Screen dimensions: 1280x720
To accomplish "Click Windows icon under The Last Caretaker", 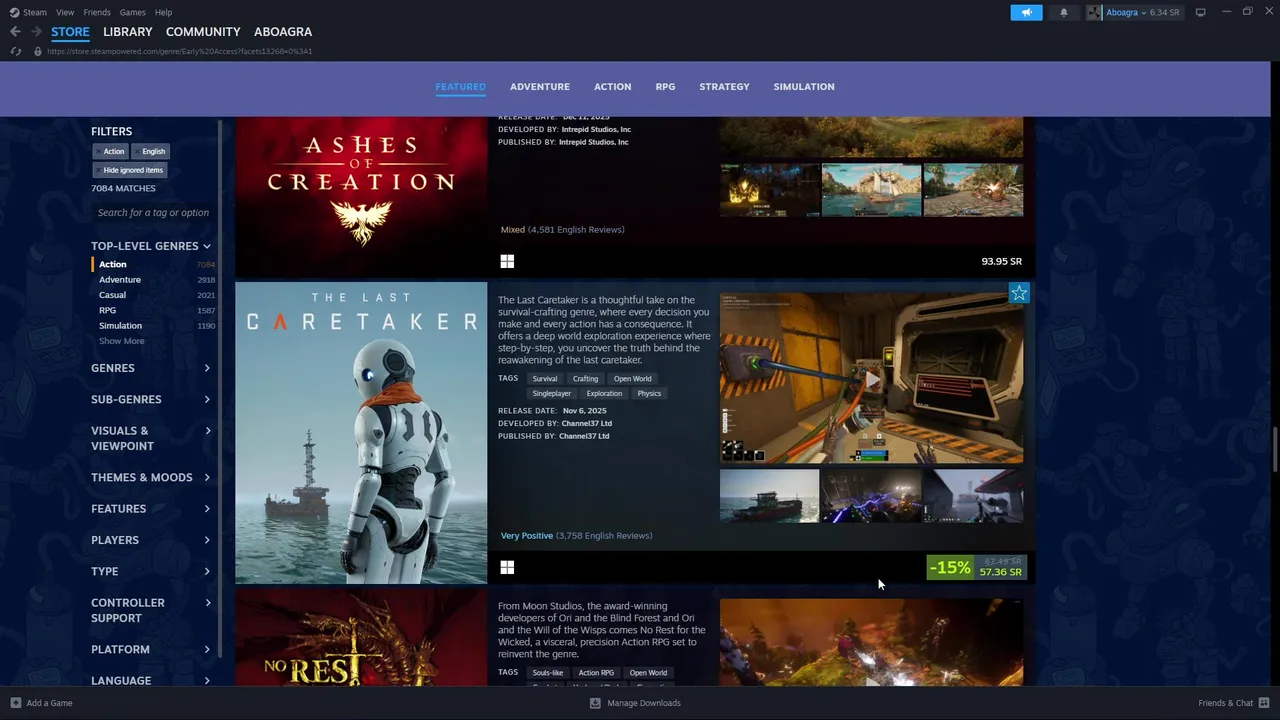I will point(507,567).
